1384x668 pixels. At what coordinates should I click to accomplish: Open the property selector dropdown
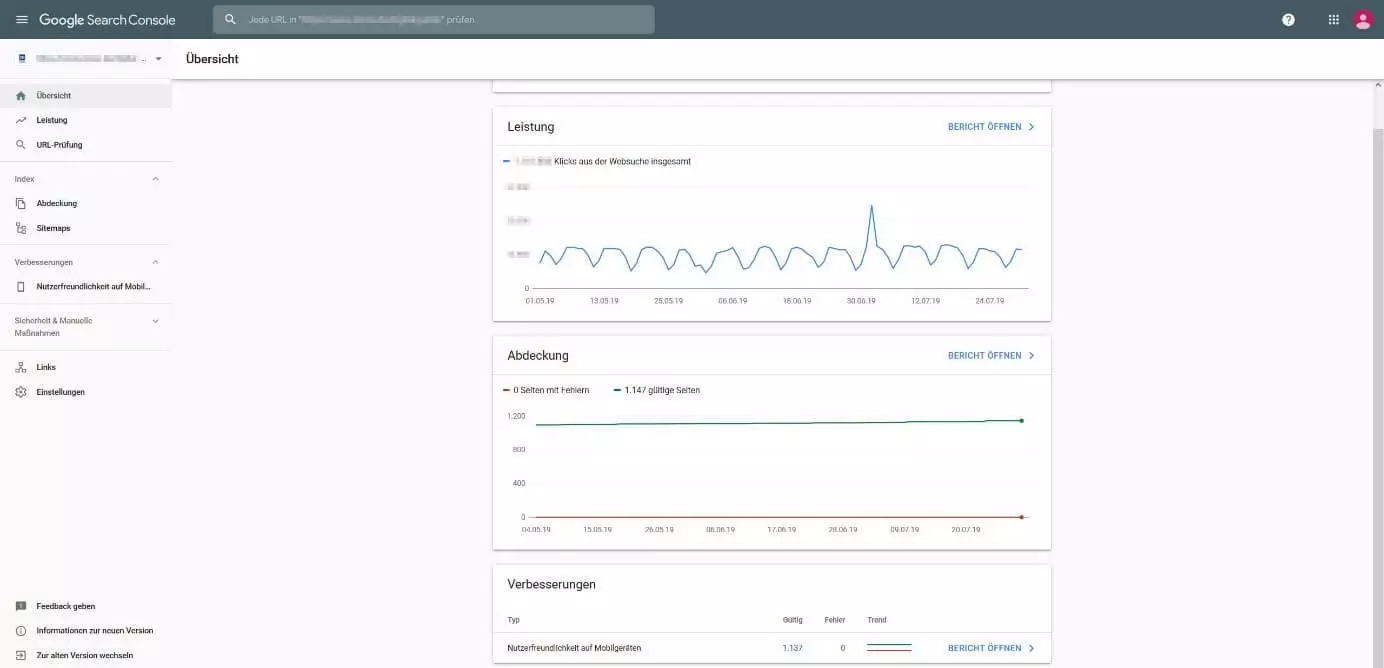click(158, 59)
